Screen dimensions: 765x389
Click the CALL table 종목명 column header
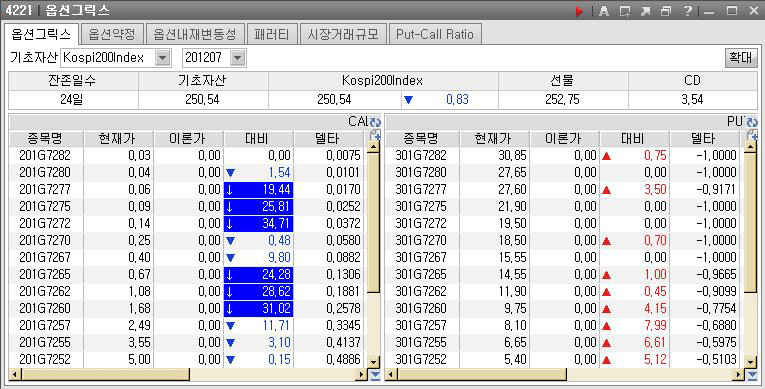(46, 139)
